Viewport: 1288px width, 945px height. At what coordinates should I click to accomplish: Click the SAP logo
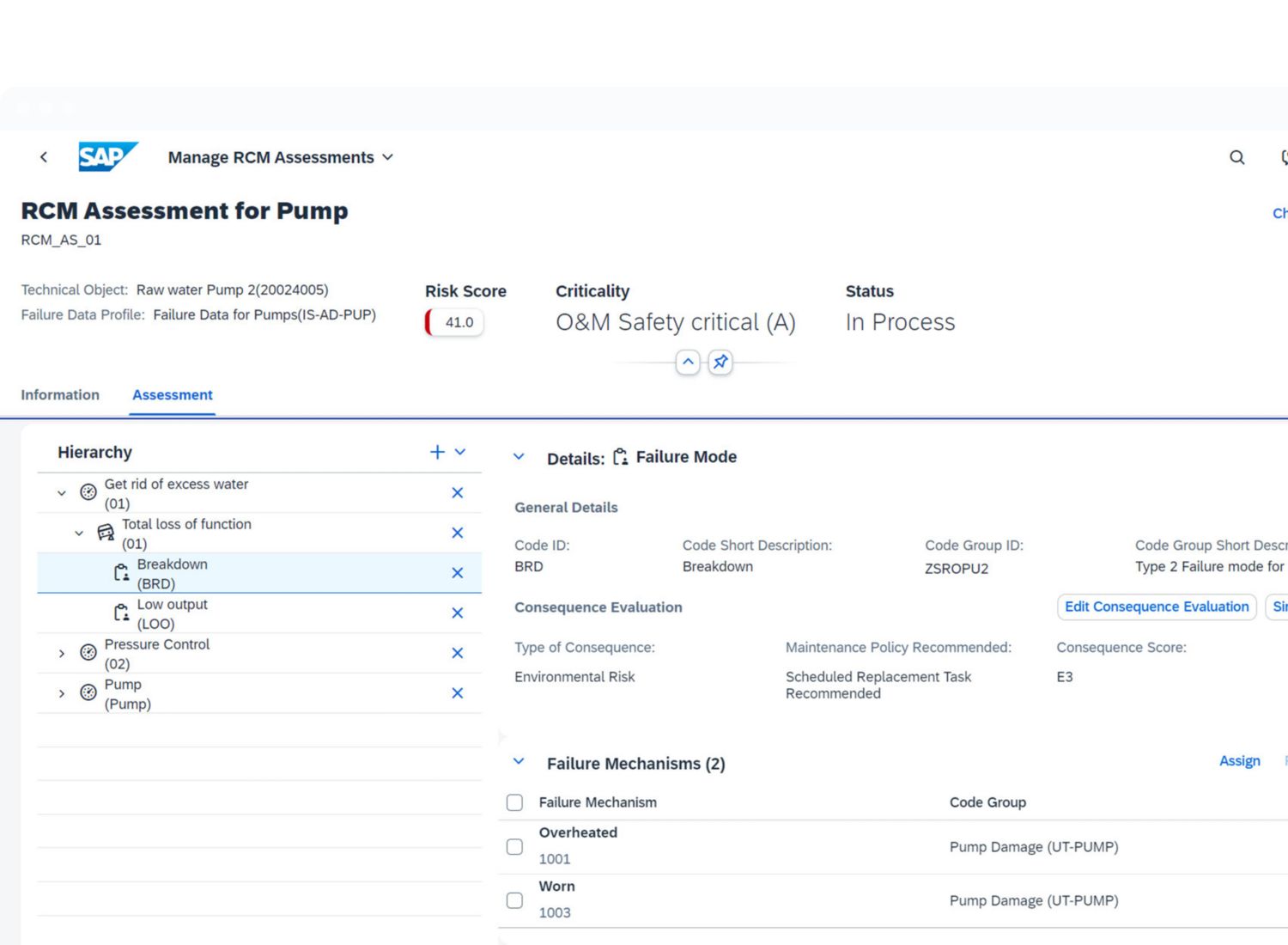107,157
